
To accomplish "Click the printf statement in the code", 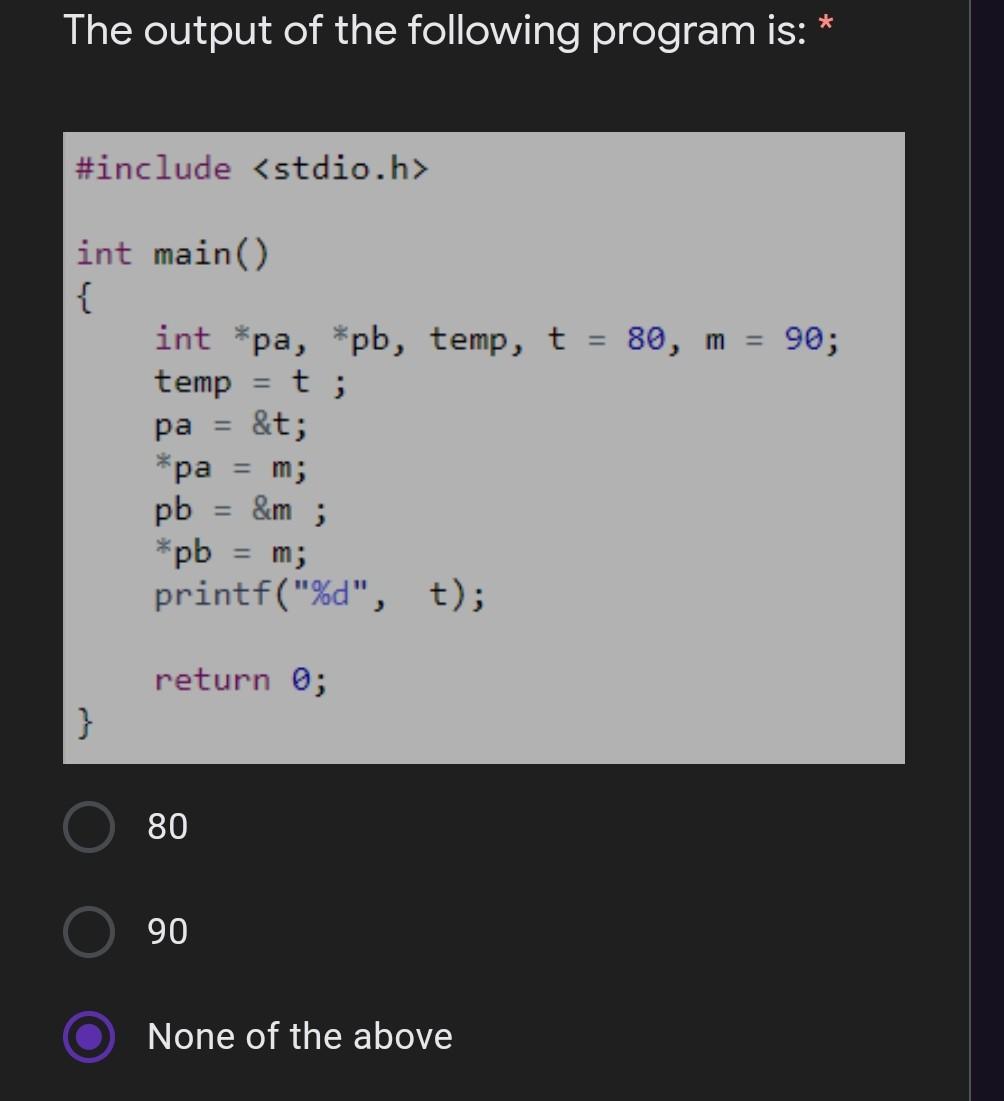I will tap(319, 593).
